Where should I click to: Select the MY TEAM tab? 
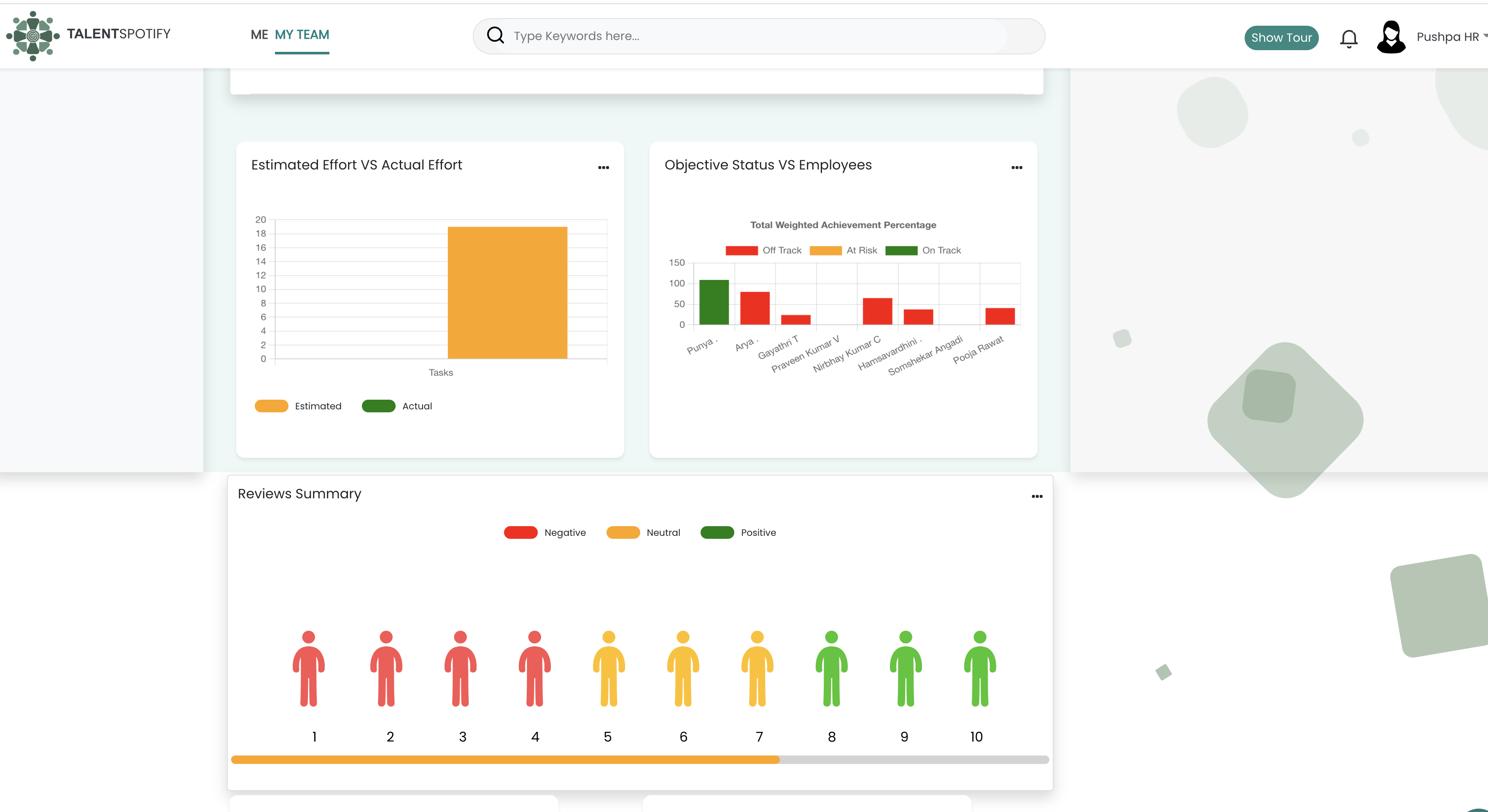tap(302, 35)
